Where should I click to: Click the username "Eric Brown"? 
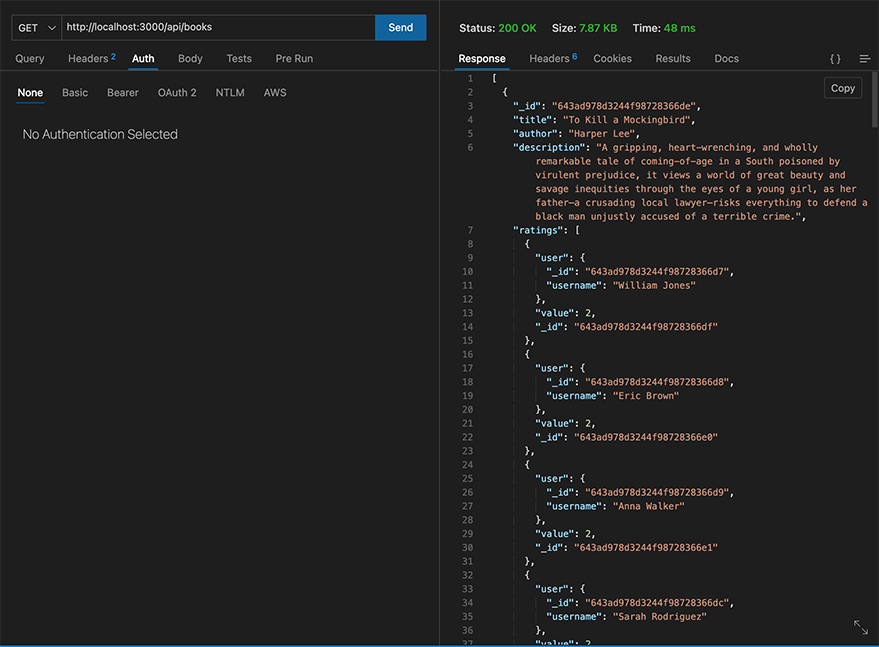coord(646,396)
